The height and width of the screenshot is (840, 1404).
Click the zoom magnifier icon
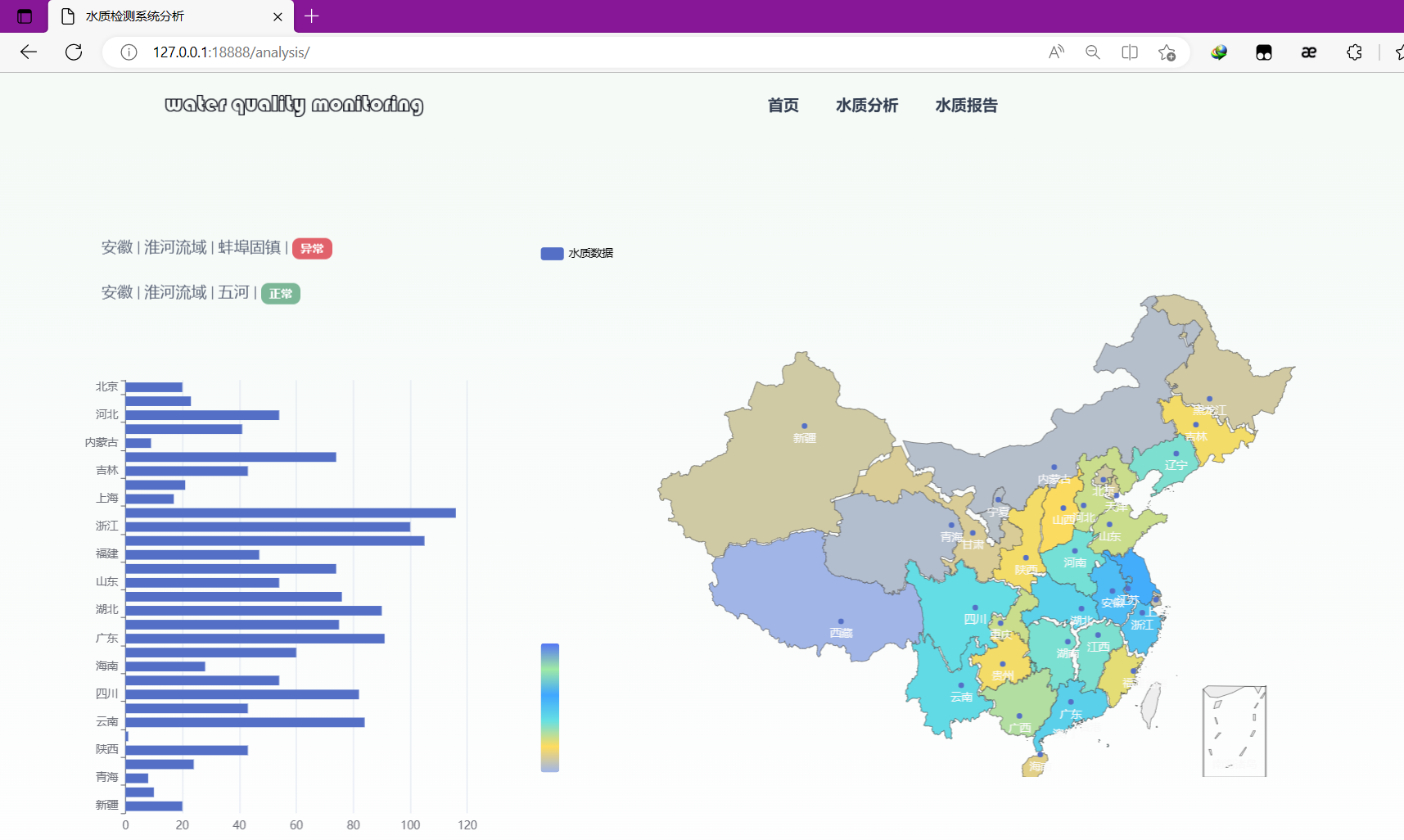[1093, 52]
